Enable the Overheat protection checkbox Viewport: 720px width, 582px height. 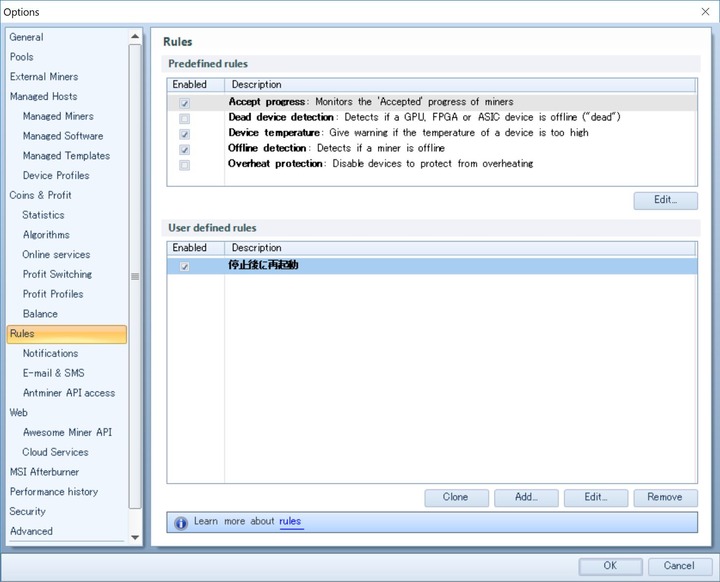tap(185, 165)
